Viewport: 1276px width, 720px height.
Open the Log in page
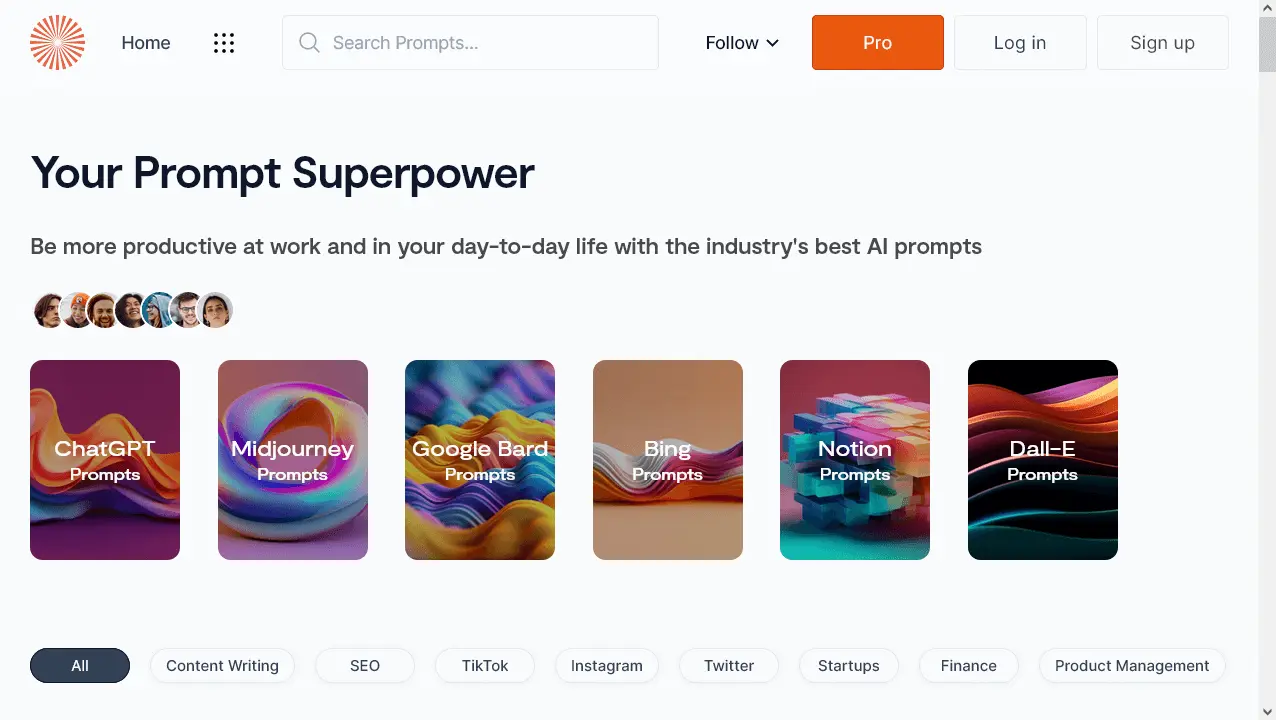(x=1019, y=43)
